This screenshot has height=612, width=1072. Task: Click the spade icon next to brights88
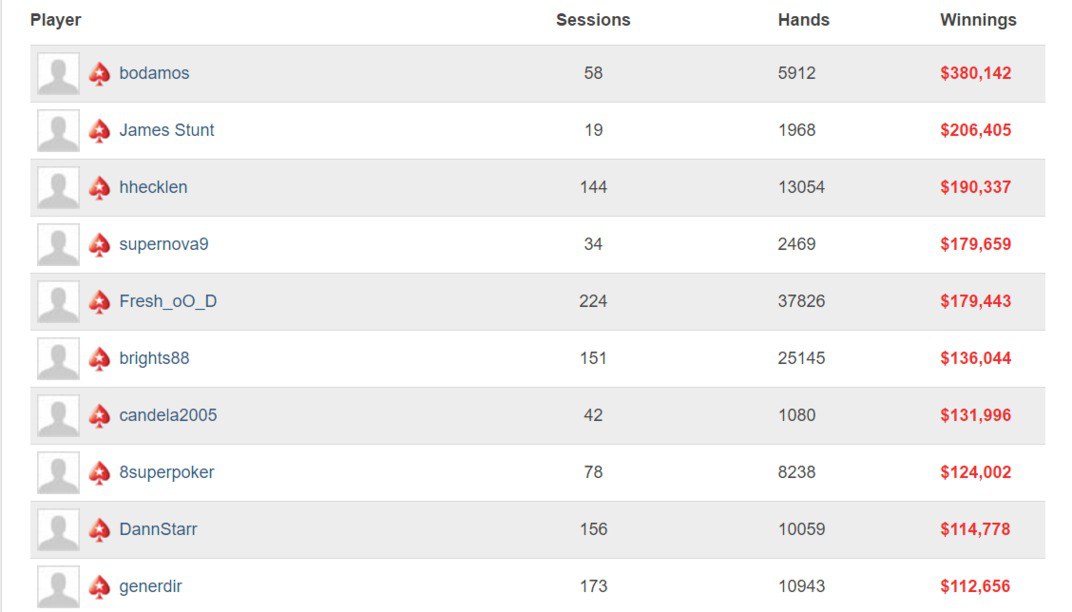tap(99, 359)
